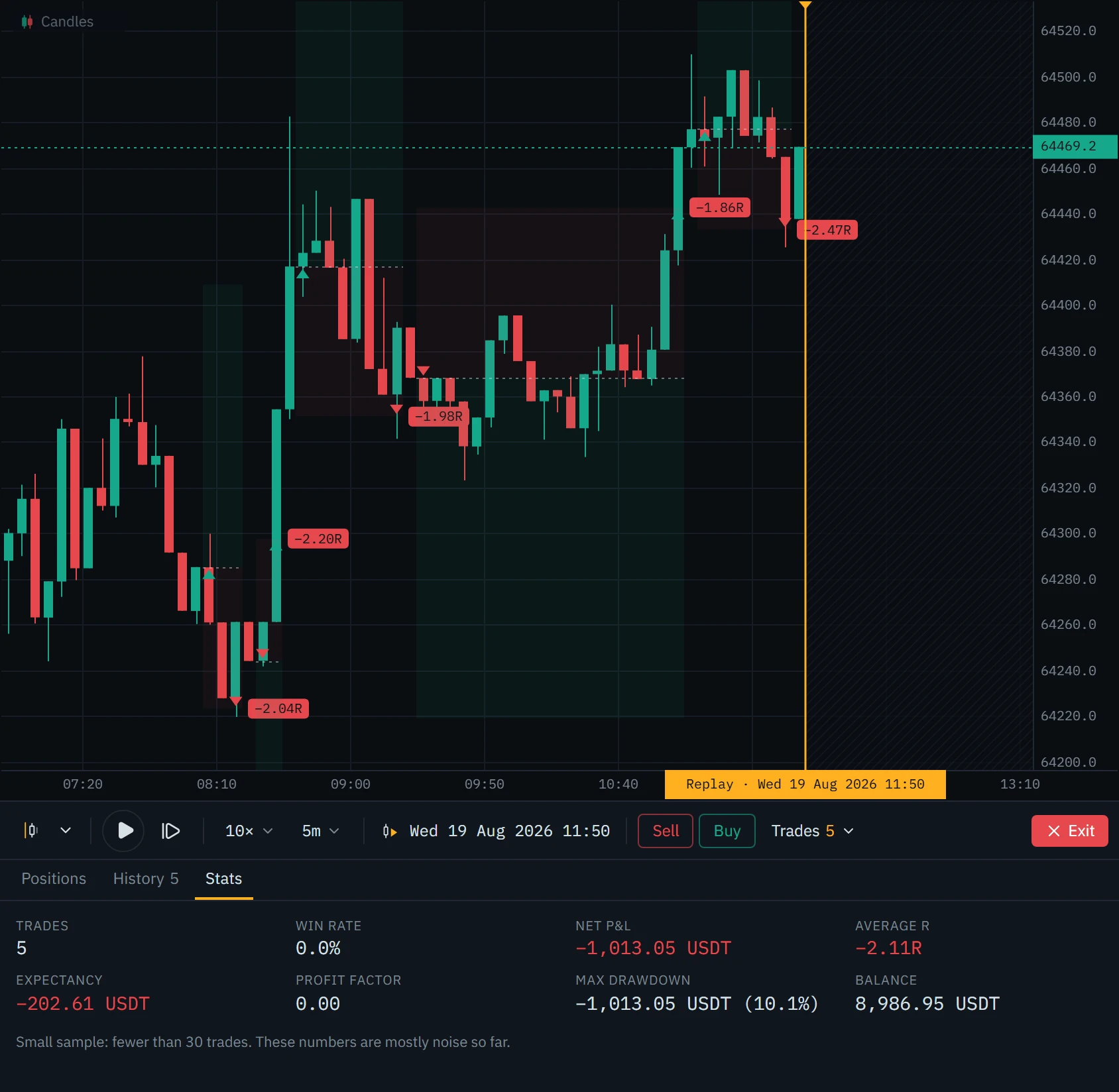
Task: Switch to the Positions tab
Action: point(54,879)
